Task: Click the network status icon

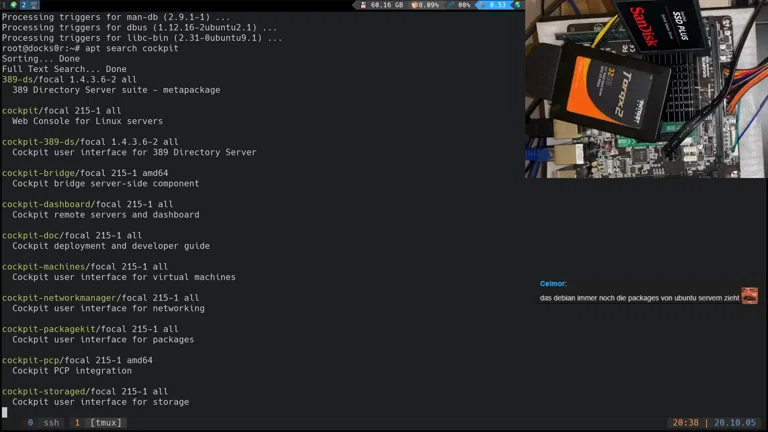Action: tap(451, 5)
